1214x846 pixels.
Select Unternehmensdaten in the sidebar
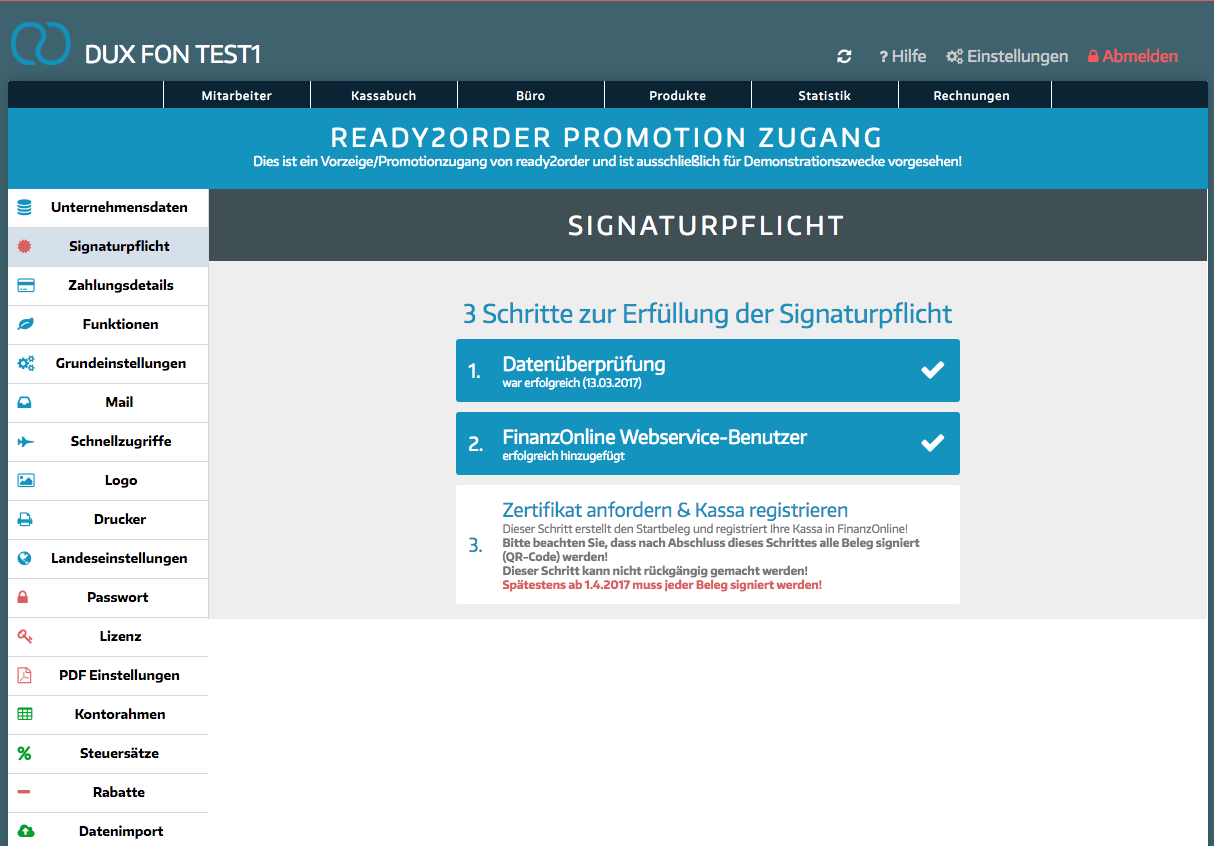point(108,208)
